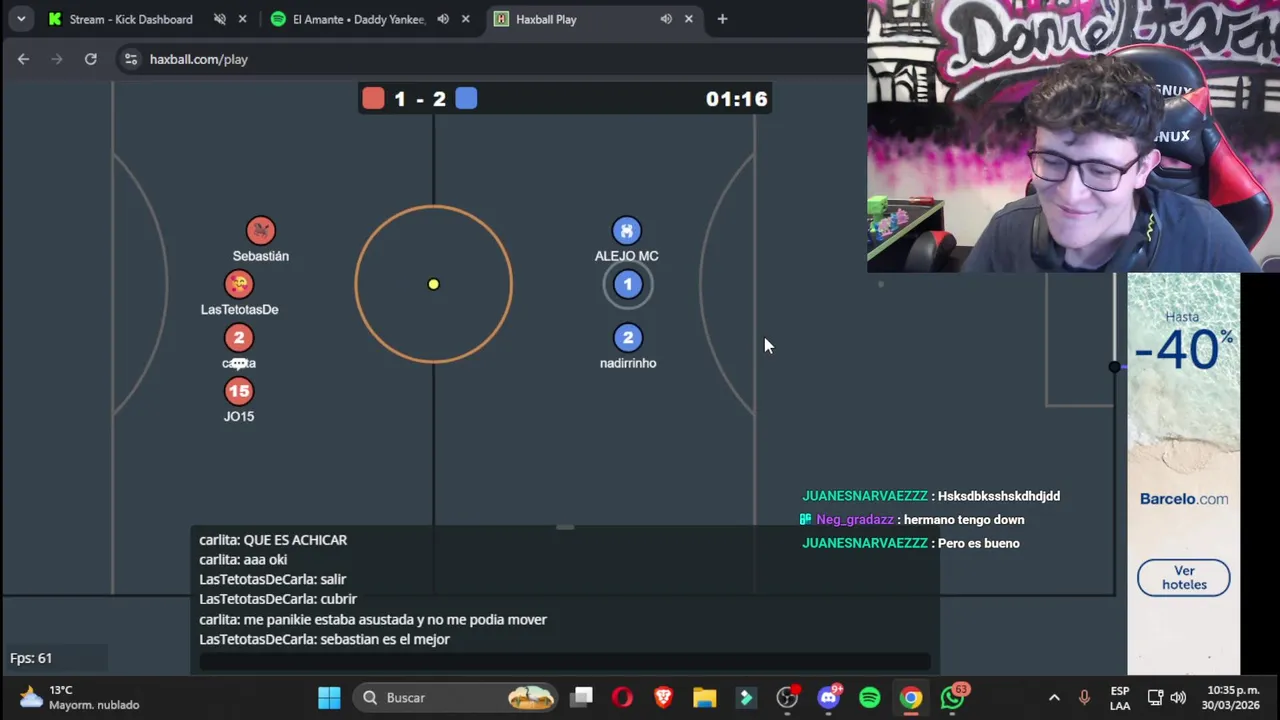The width and height of the screenshot is (1280, 720).
Task: Click the streamer webcam overlay
Action: tap(1073, 136)
